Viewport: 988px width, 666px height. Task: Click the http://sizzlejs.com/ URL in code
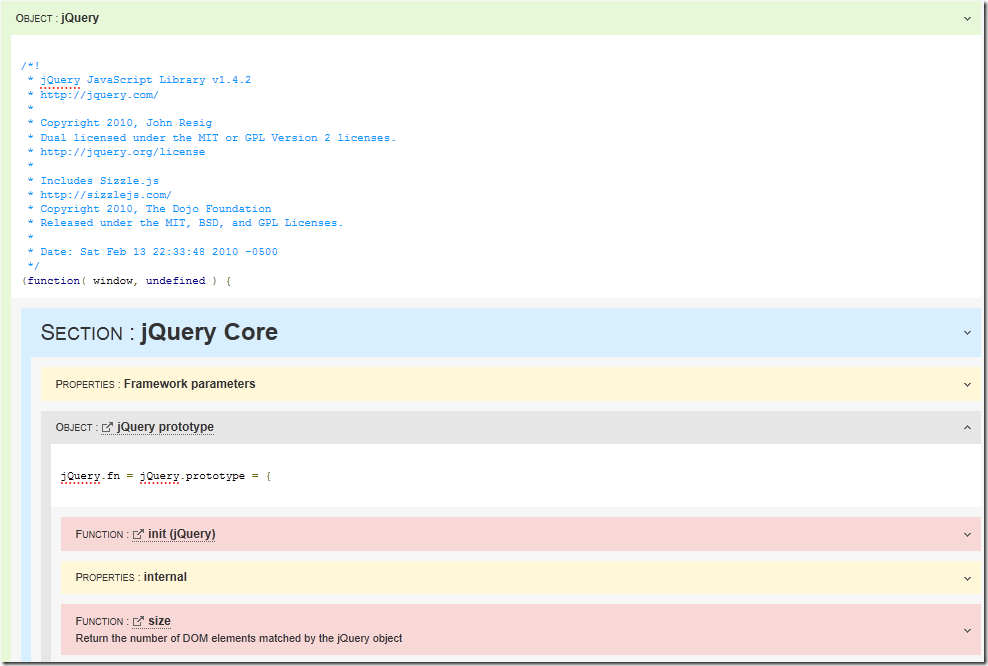[x=106, y=195]
